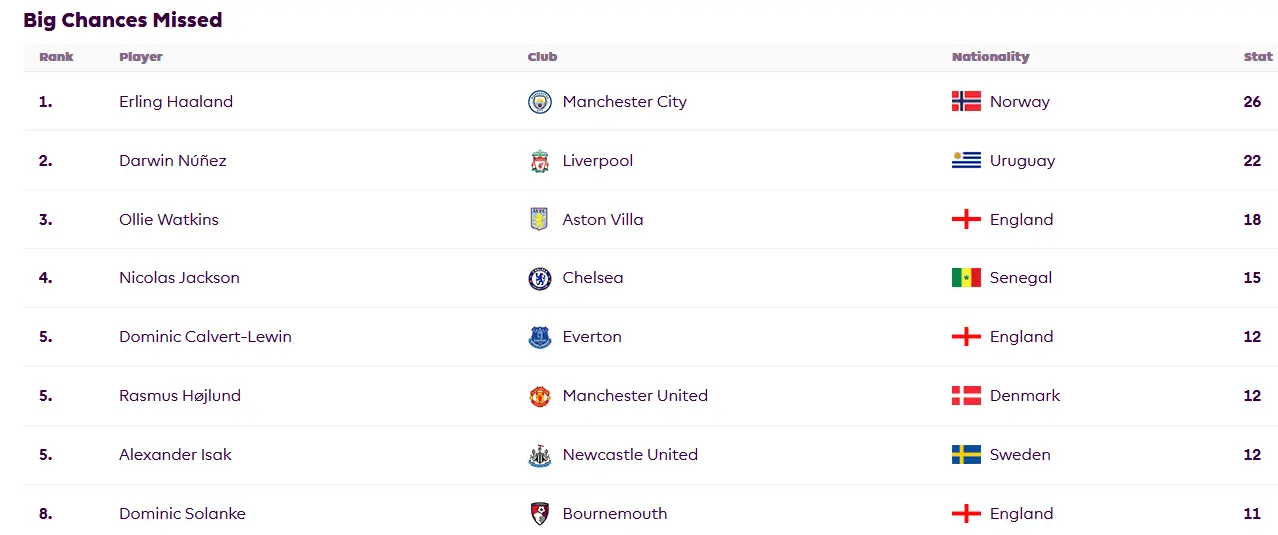Click the Stat column header
1278x535 pixels.
coord(1258,57)
